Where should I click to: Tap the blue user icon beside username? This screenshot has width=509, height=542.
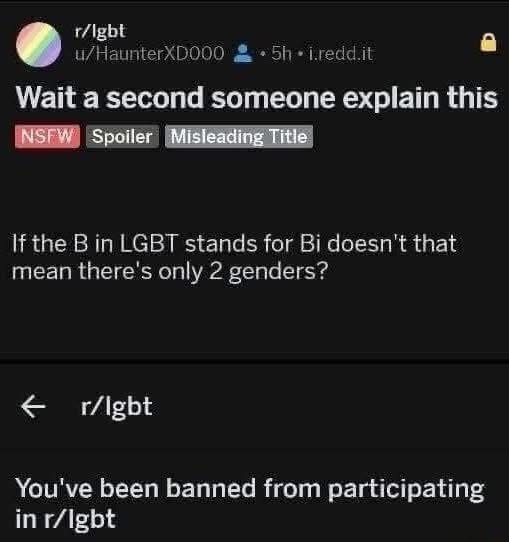click(243, 54)
